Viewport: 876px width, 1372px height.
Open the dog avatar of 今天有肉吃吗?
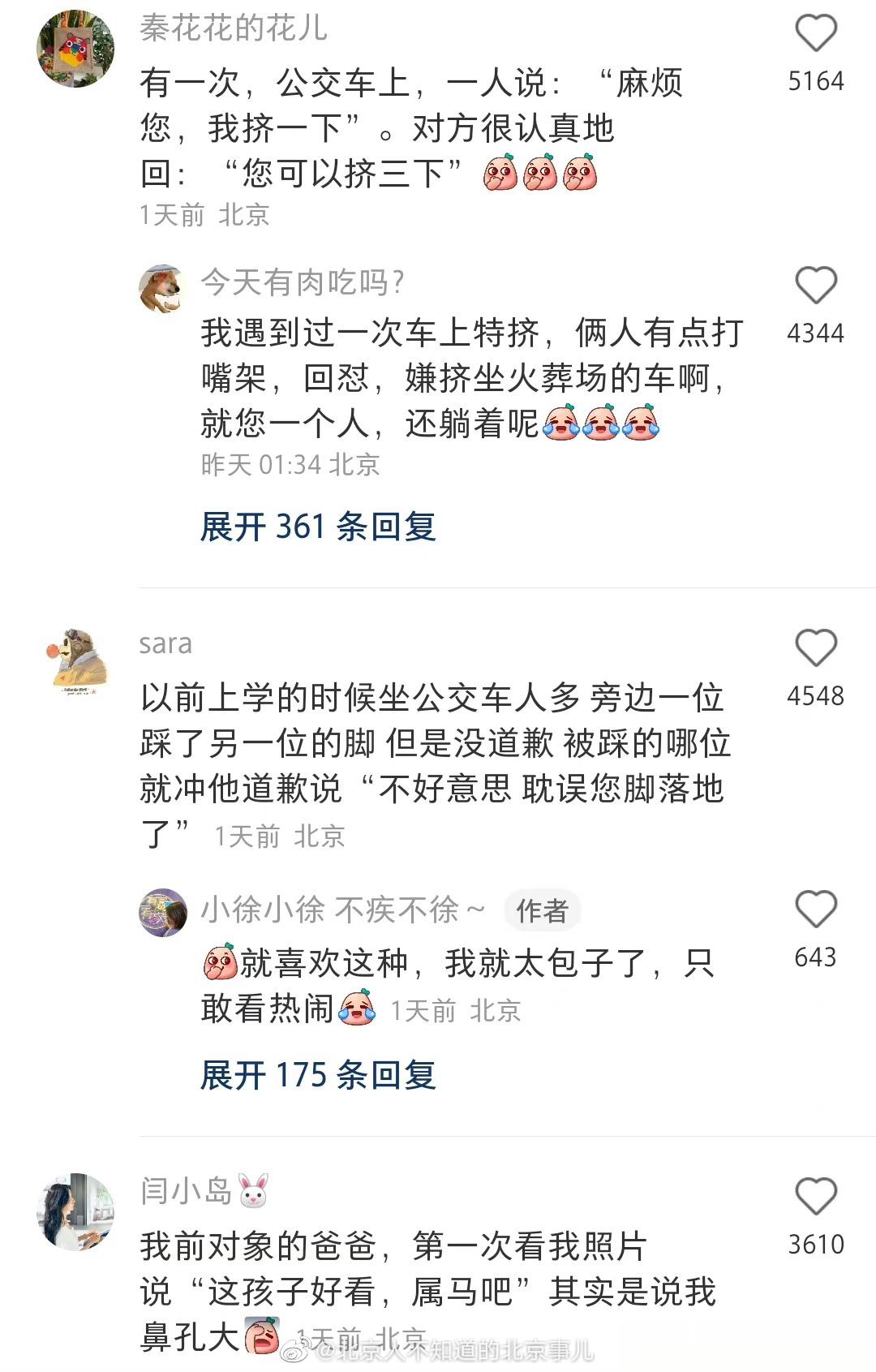pos(163,288)
